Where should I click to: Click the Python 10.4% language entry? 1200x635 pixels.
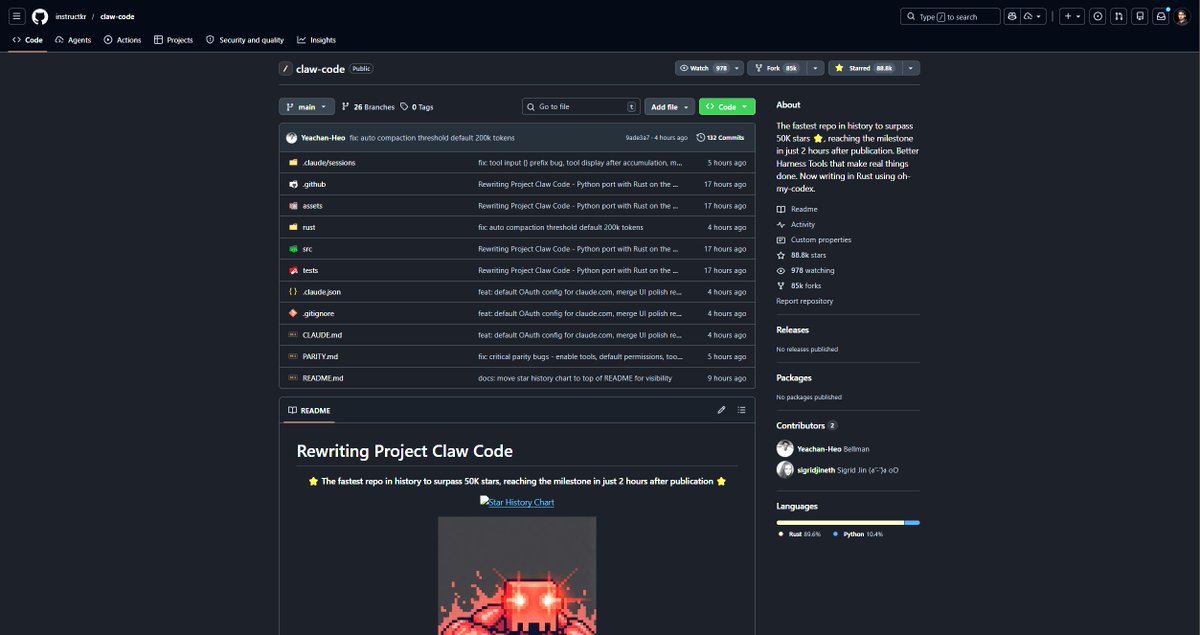(x=858, y=534)
